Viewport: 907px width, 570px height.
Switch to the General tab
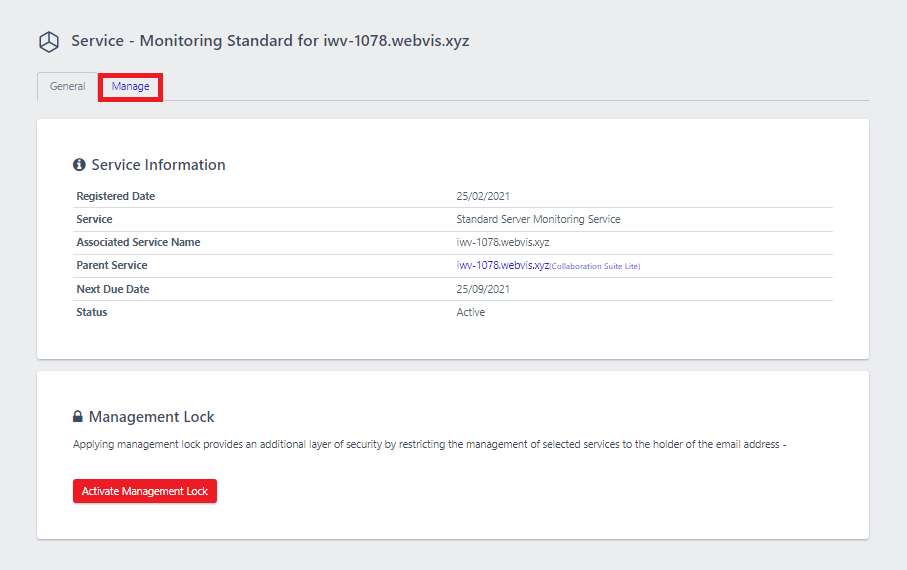(x=67, y=86)
